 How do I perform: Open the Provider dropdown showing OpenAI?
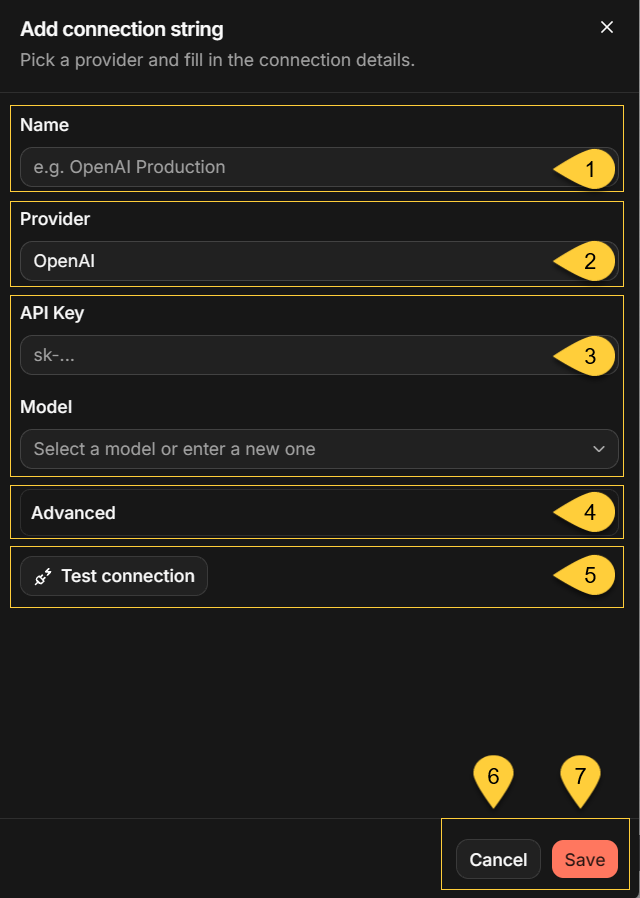pos(319,261)
